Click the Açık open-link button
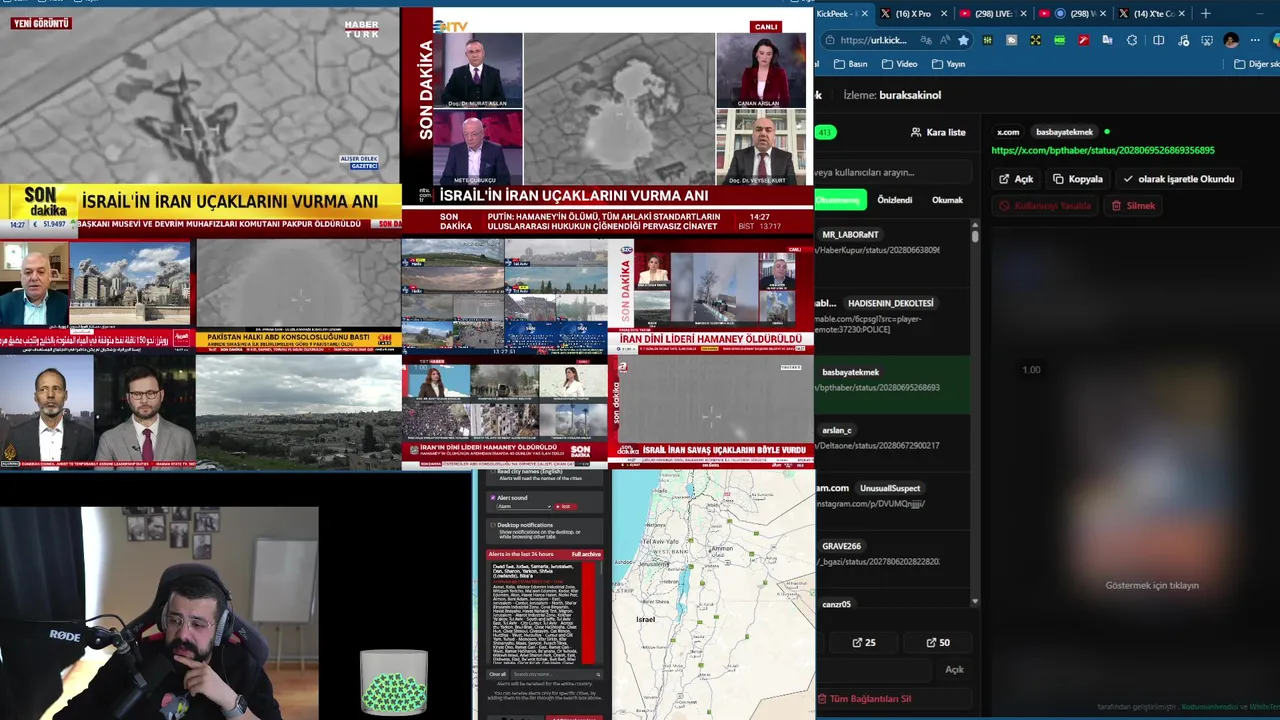 tap(1016, 179)
